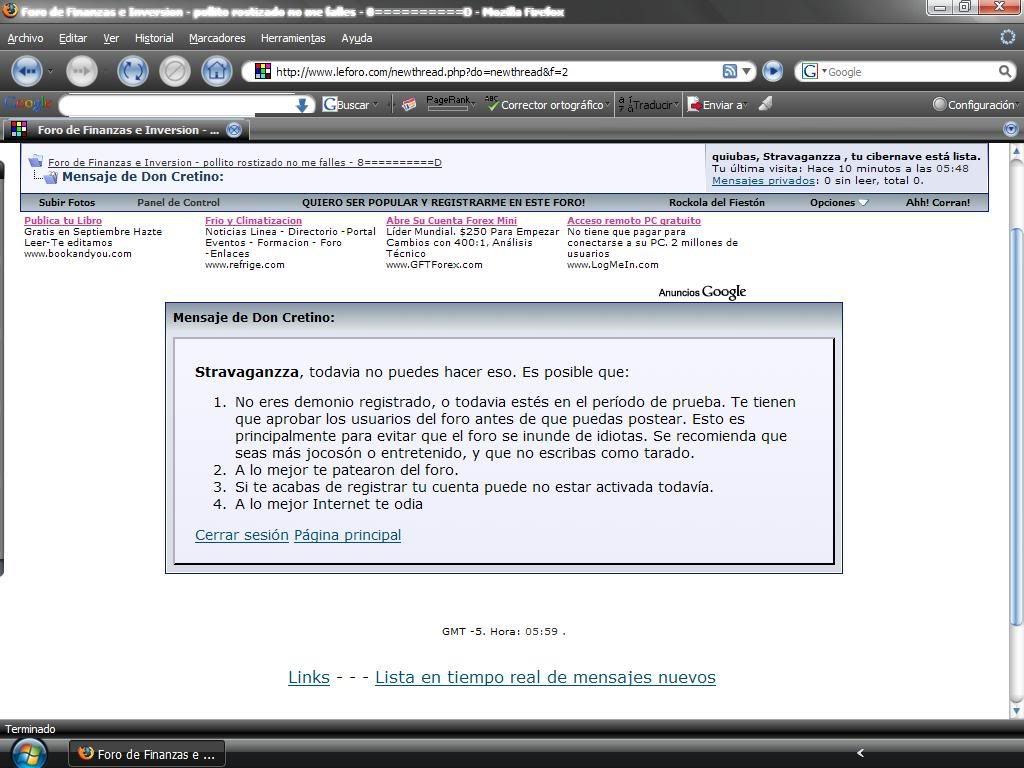The height and width of the screenshot is (768, 1024).
Task: Click the Firefox logo in the title bar
Action: [x=10, y=11]
